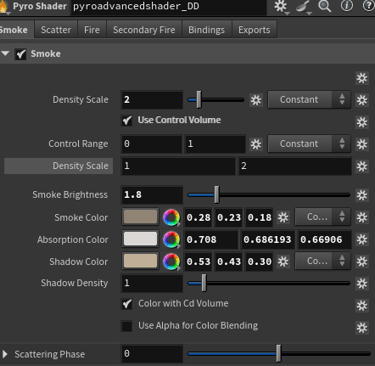375x366 pixels.
Task: Click the magnifier search parameters icon
Action: 324,6
